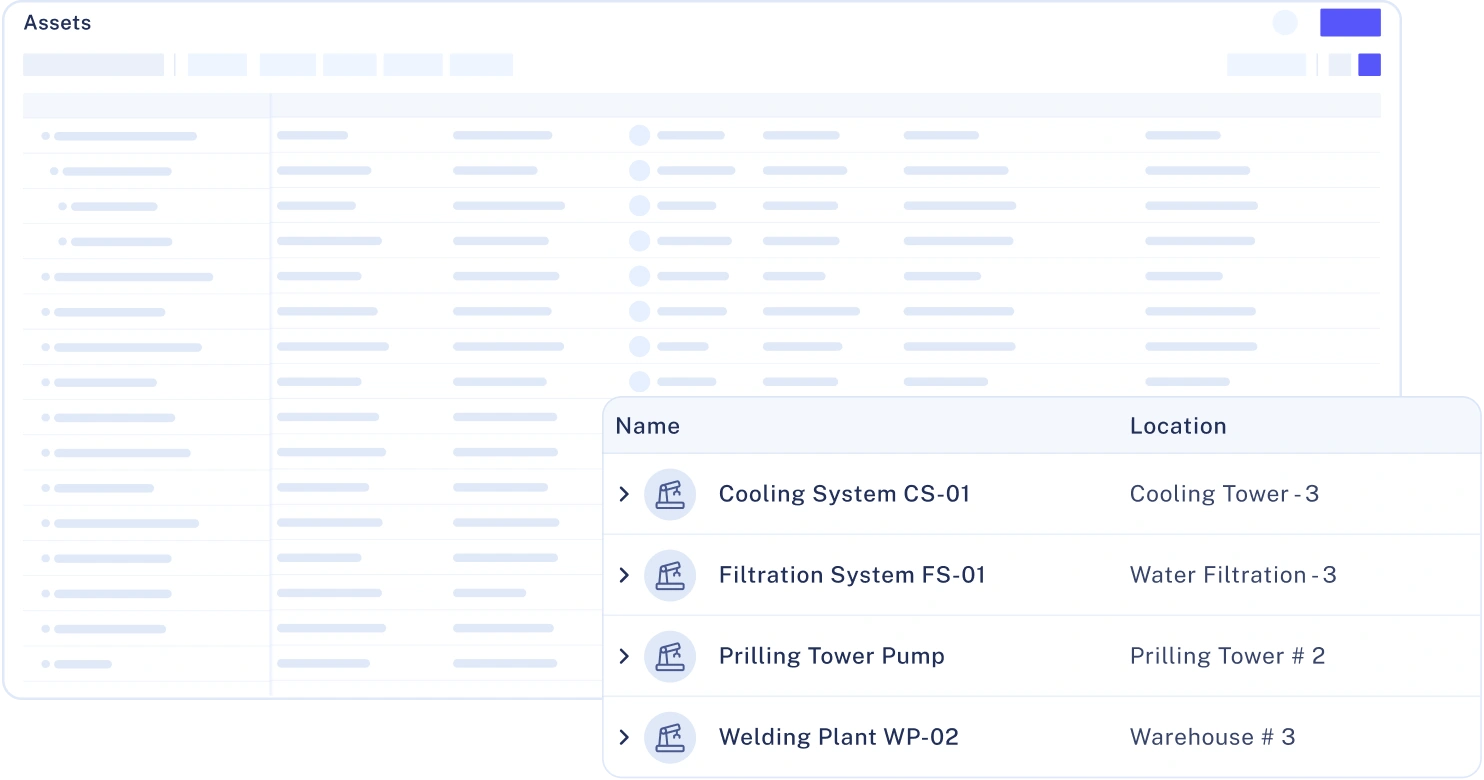The height and width of the screenshot is (780, 1484).
Task: Click the round avatar icon in Assets header
Action: point(1285,23)
